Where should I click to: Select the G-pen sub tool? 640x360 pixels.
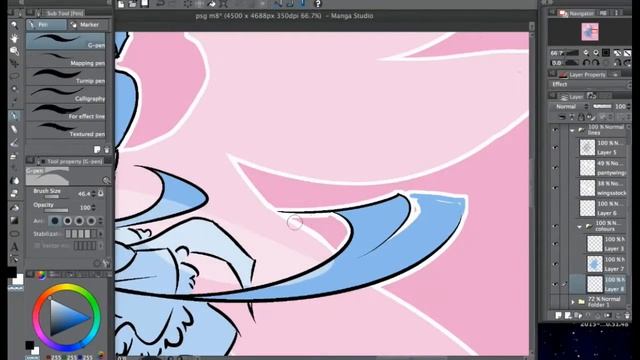pos(66,41)
